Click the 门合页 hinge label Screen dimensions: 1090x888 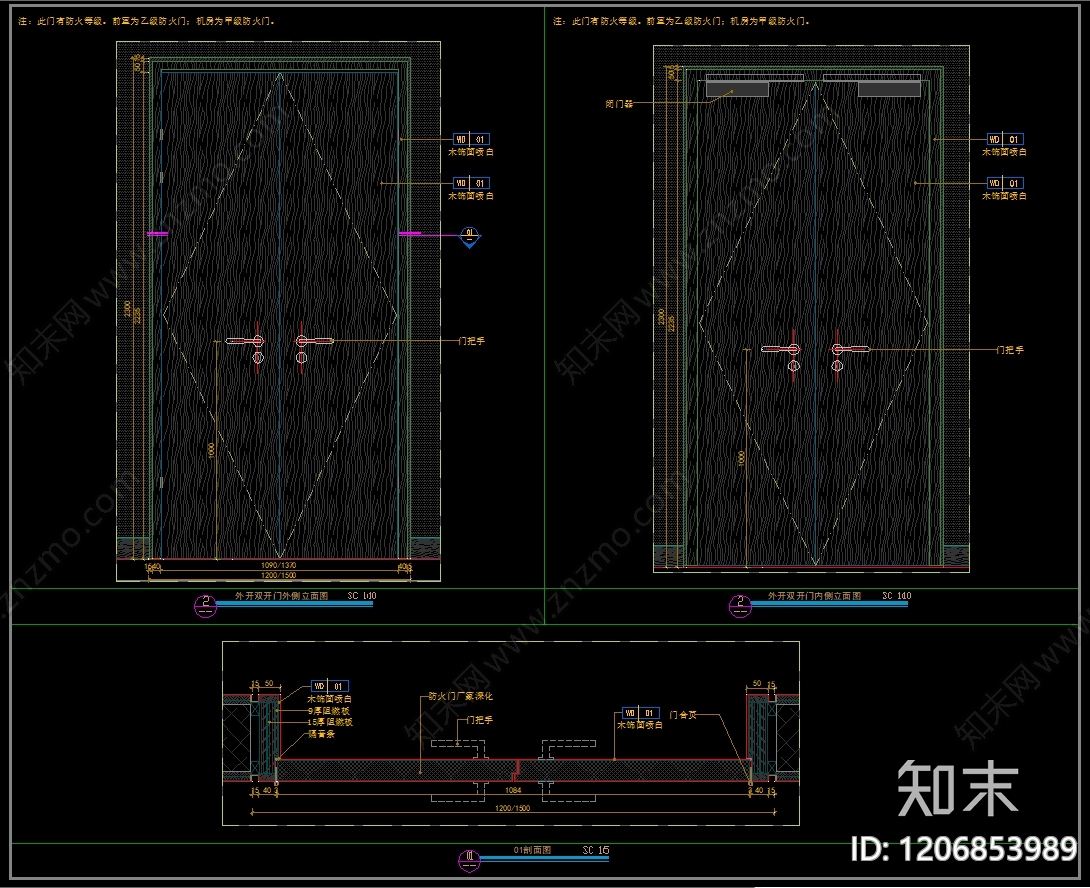point(683,715)
